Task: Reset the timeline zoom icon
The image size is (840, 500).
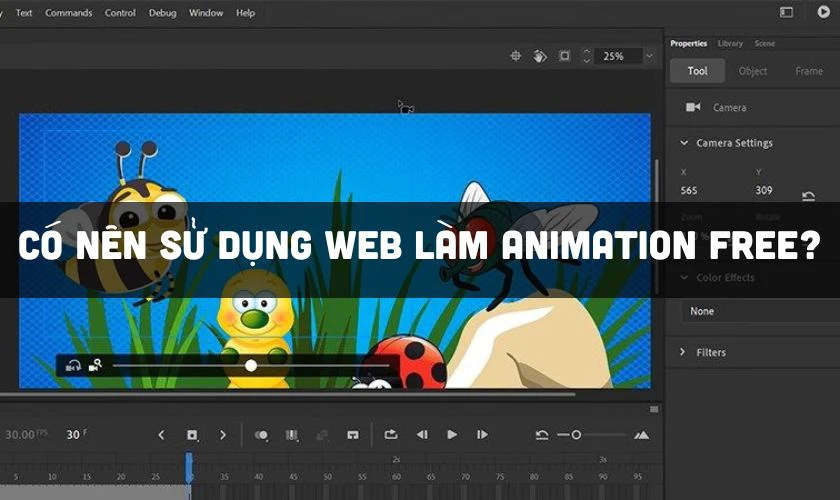Action: coord(542,435)
